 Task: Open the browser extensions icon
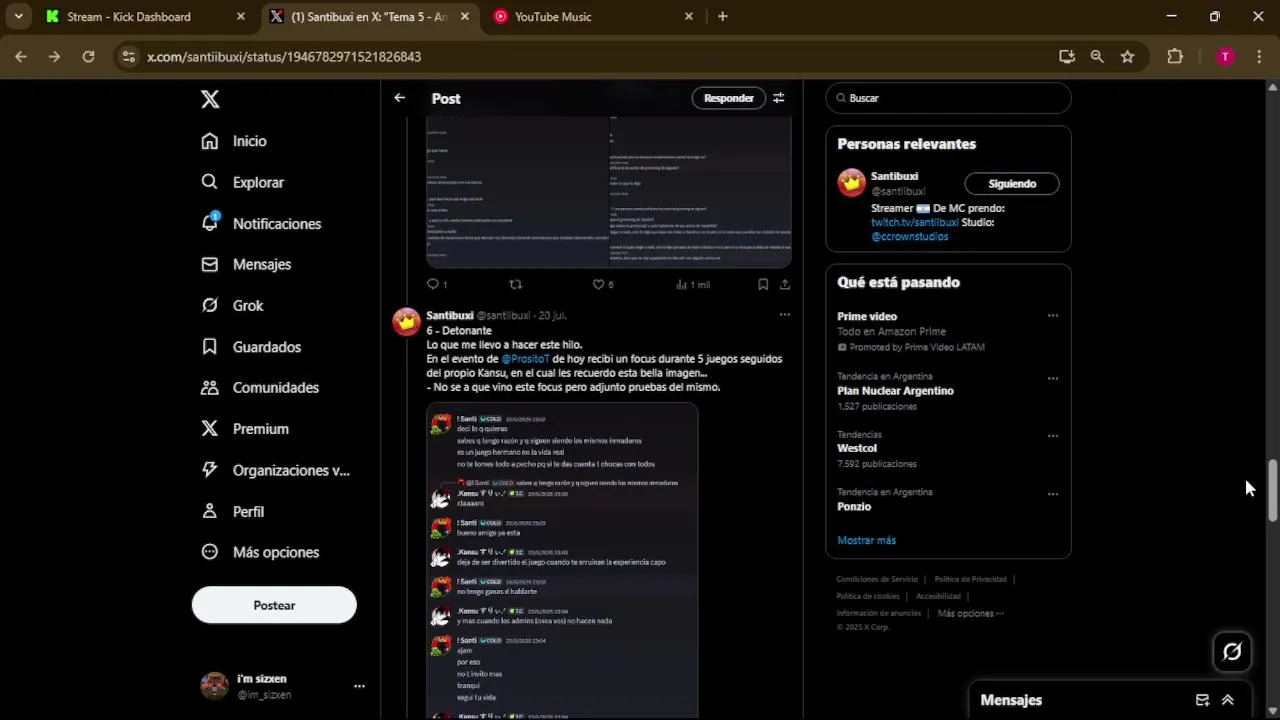pos(1175,57)
